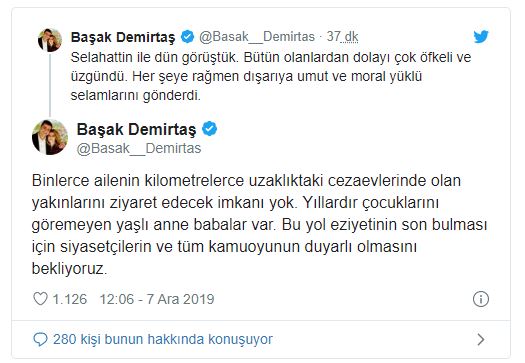Click the verified badge in the quoted tweet

[x=187, y=37]
